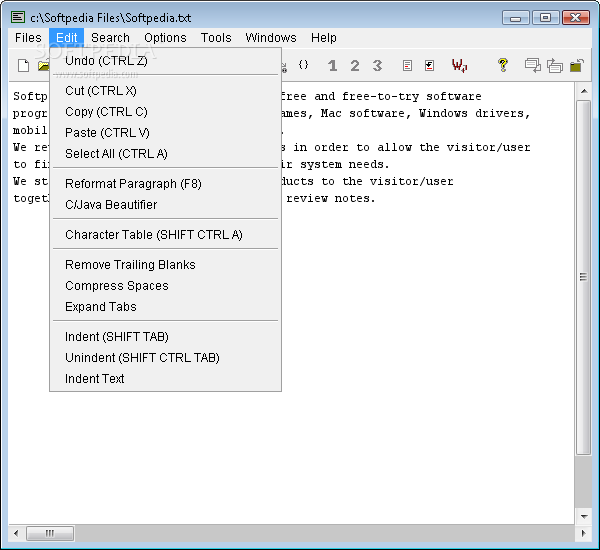Click the words 'system needs.' in the text
The width and height of the screenshot is (600, 550).
click(x=344, y=165)
